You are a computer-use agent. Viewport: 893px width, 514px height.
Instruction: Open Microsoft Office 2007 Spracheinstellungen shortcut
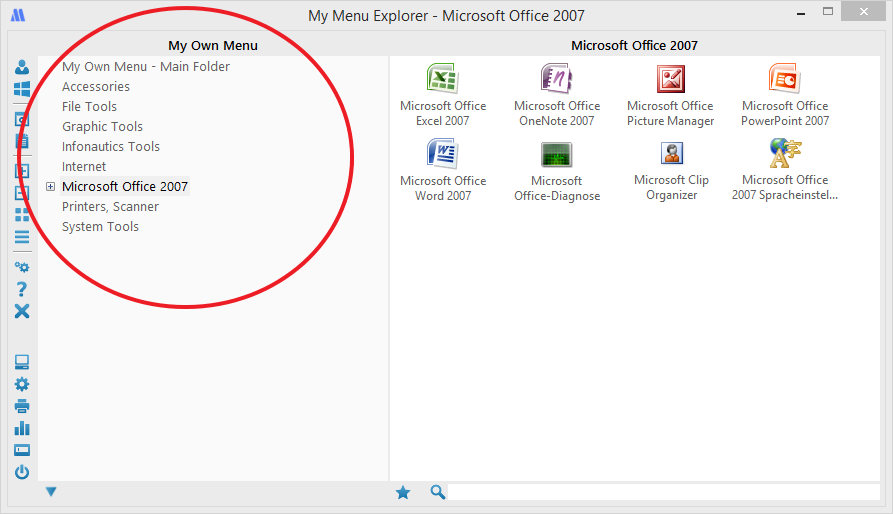click(785, 170)
